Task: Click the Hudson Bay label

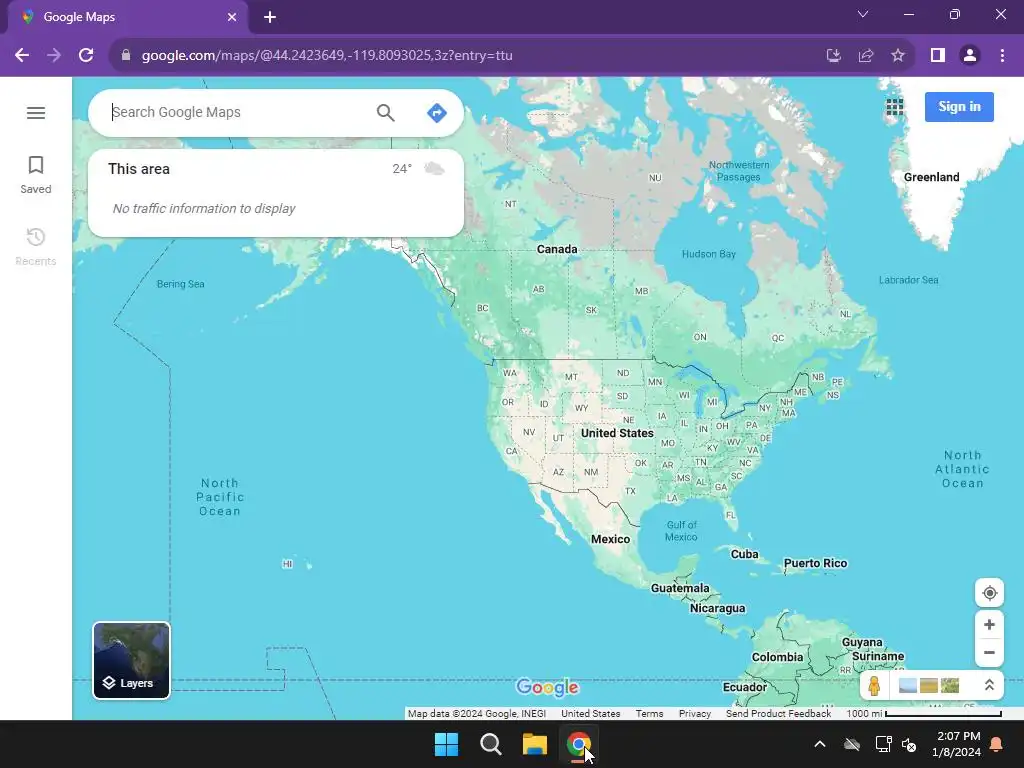Action: click(709, 254)
